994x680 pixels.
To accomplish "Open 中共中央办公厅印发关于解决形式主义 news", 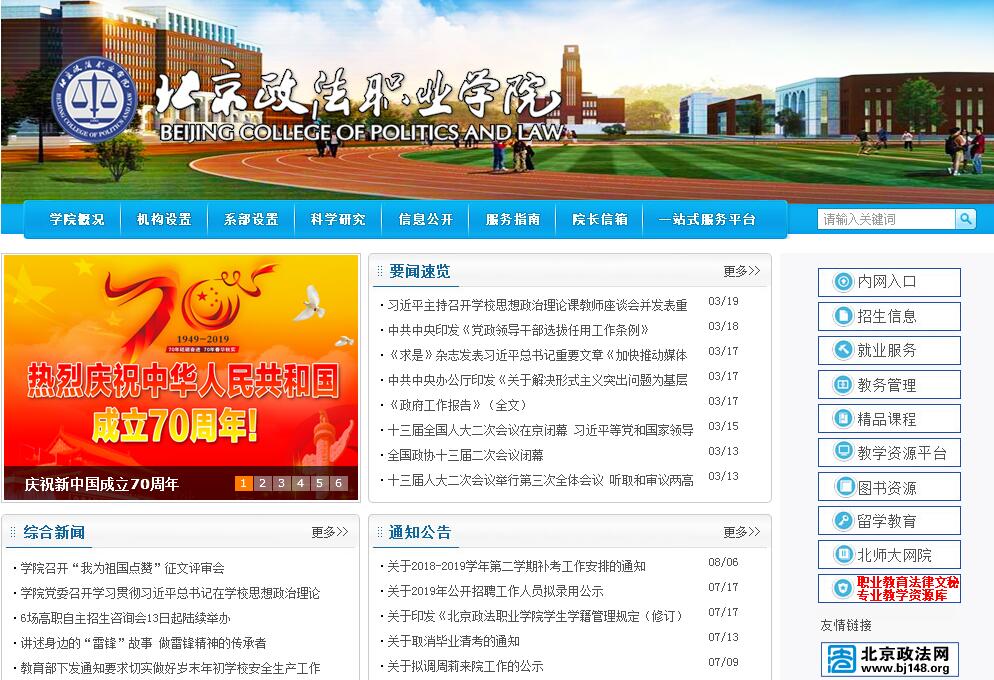I will pos(537,380).
